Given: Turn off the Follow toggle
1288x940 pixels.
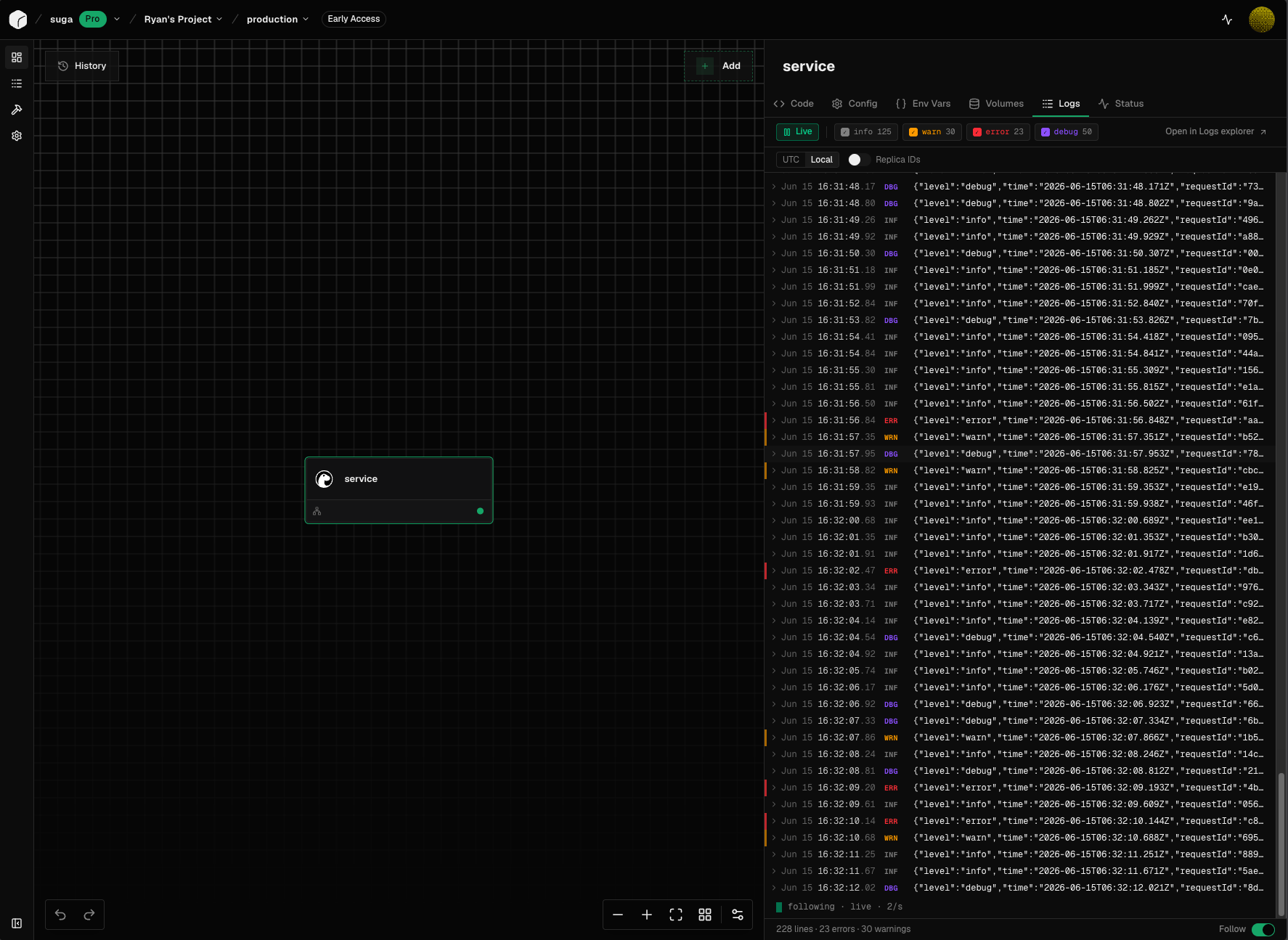Looking at the screenshot, I should point(1263,929).
